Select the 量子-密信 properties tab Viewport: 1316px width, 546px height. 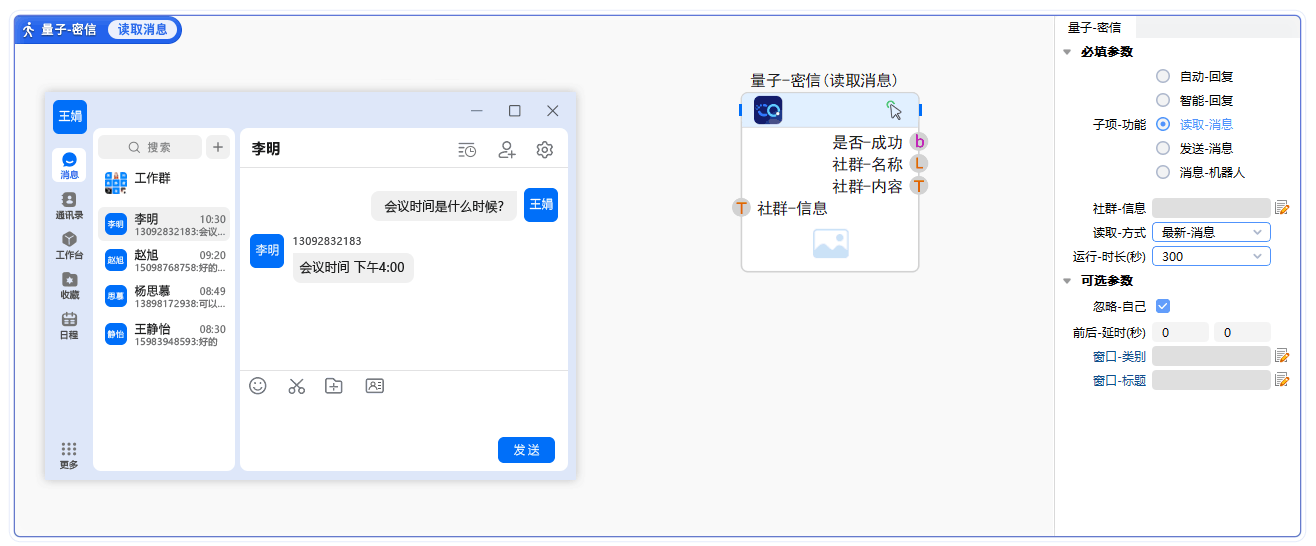tap(1094, 28)
